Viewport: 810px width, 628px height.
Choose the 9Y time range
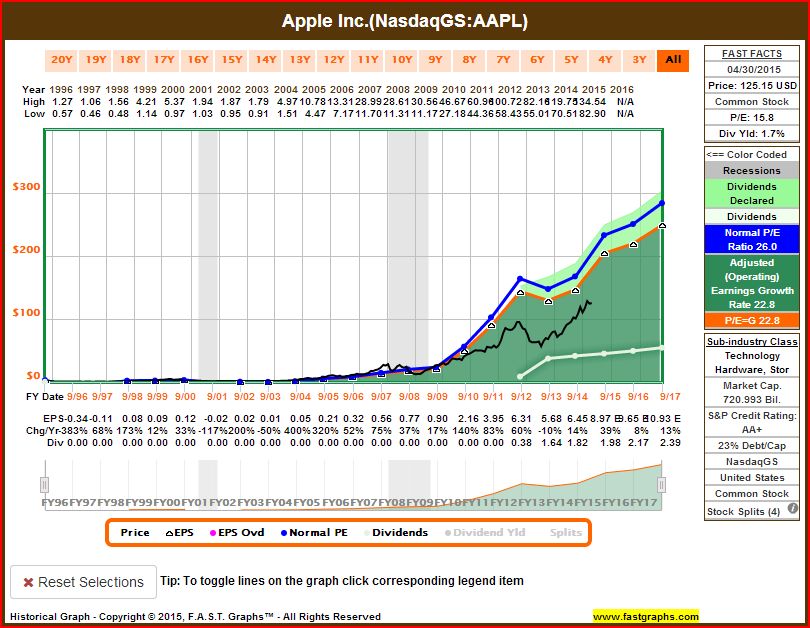[x=435, y=60]
